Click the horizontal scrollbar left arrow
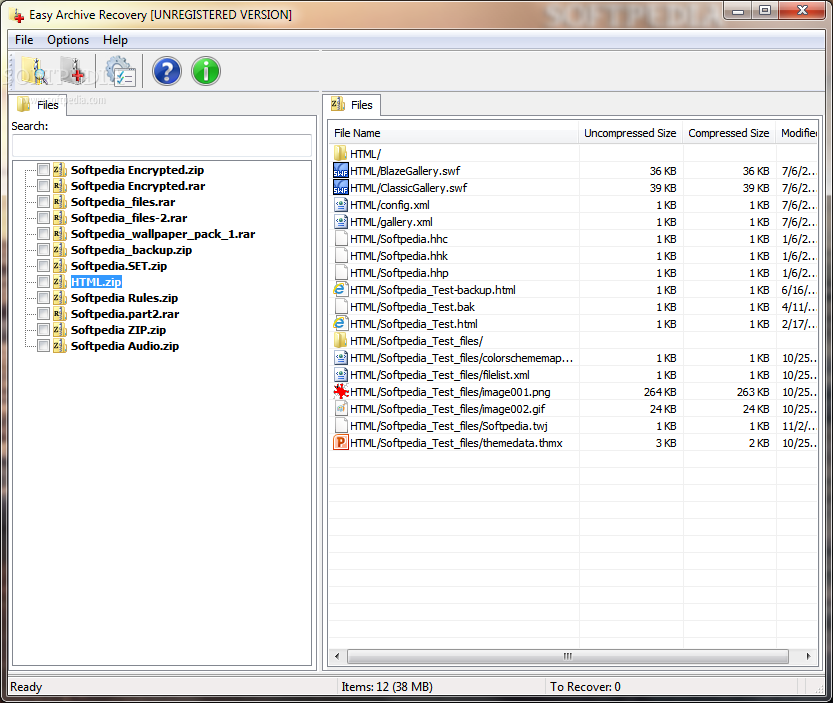833x703 pixels. [337, 656]
